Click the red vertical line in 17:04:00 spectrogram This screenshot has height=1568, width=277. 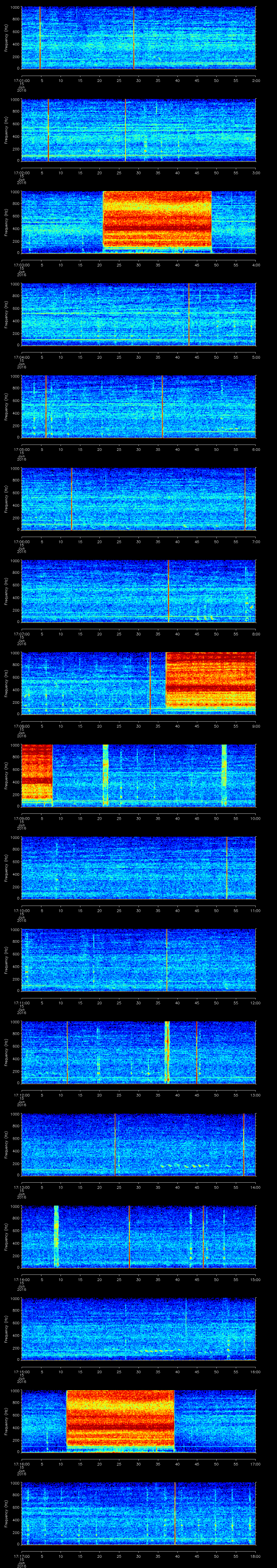[189, 314]
